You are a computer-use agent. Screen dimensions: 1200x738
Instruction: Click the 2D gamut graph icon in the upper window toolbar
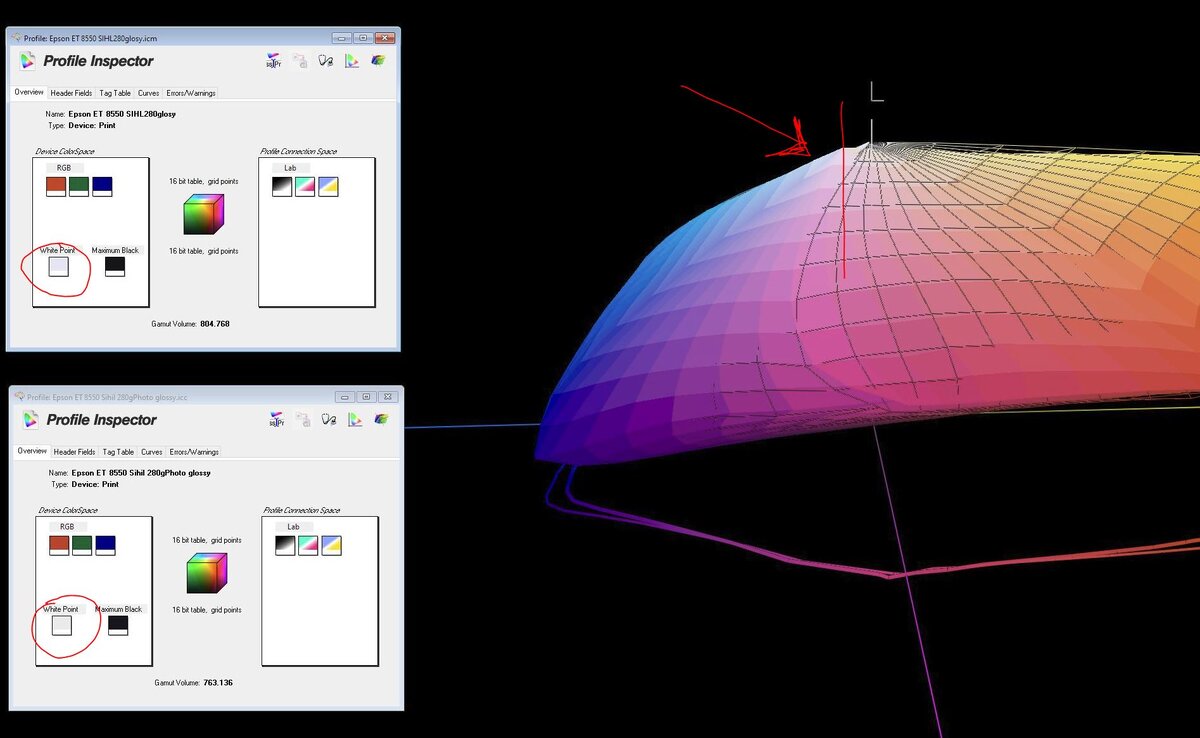(351, 61)
